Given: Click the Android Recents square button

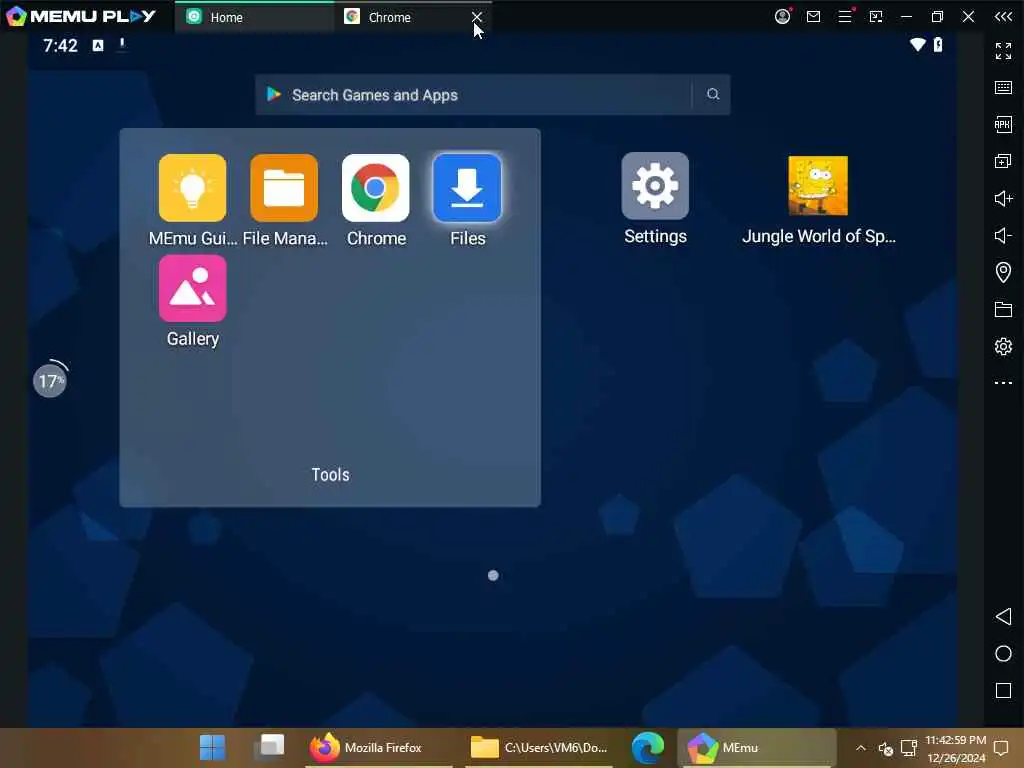Looking at the screenshot, I should click(x=1003, y=690).
